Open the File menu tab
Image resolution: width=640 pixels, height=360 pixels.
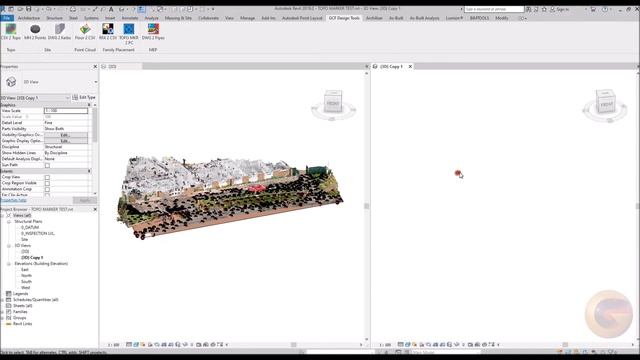pos(7,18)
